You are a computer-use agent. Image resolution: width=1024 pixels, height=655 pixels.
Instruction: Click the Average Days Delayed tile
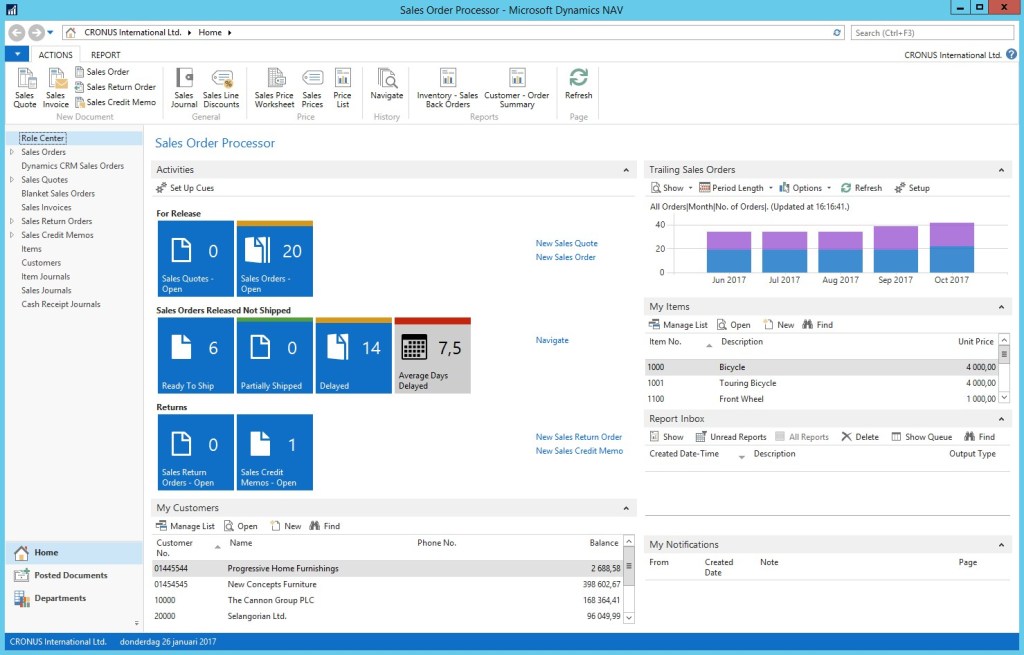432,356
